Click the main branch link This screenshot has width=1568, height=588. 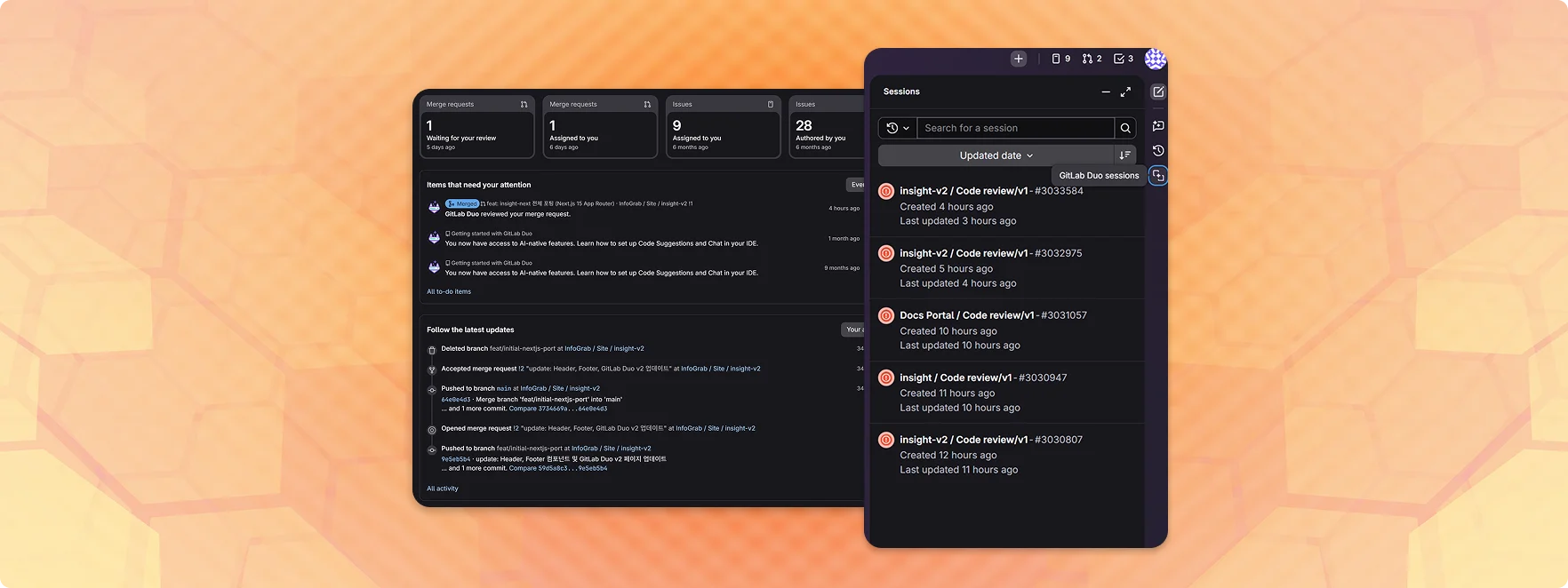pyautogui.click(x=504, y=389)
